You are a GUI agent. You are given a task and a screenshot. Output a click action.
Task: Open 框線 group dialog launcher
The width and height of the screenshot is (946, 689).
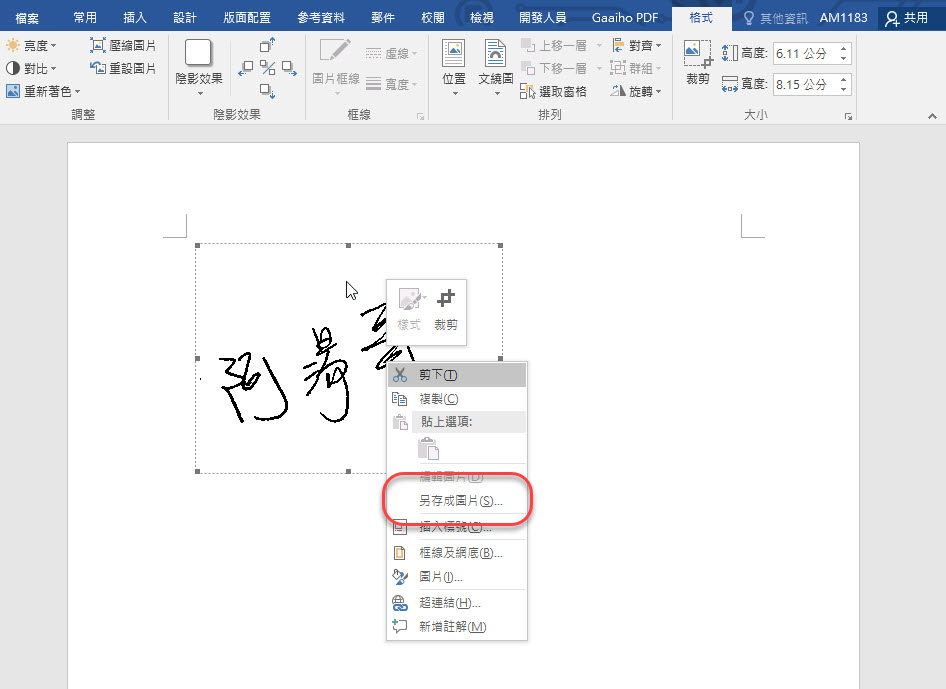[x=421, y=116]
